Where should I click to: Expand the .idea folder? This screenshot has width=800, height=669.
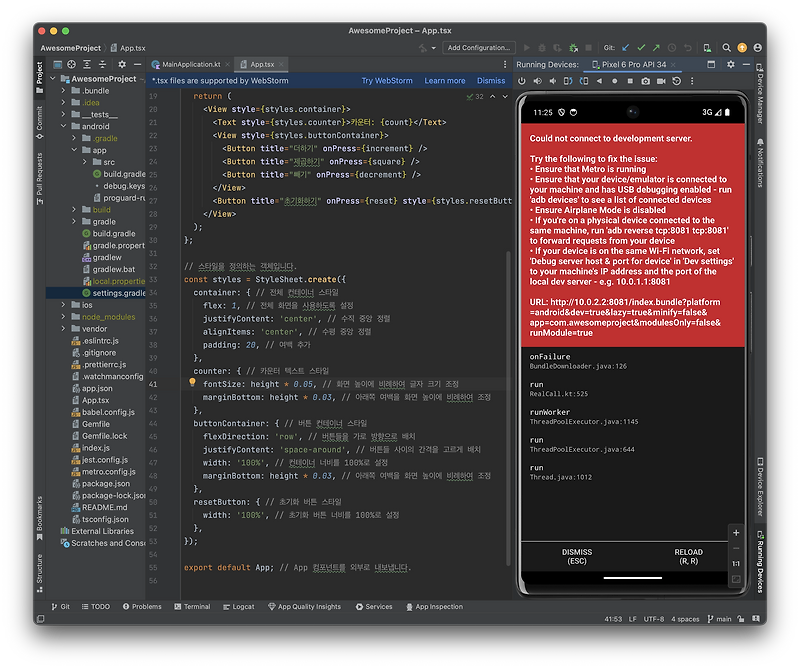click(x=63, y=102)
